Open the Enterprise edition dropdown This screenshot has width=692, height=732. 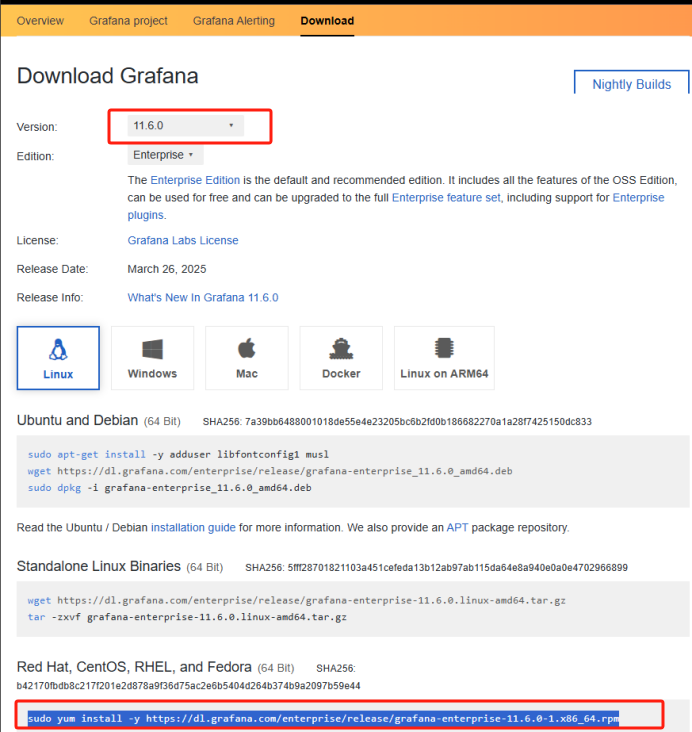[x=165, y=155]
